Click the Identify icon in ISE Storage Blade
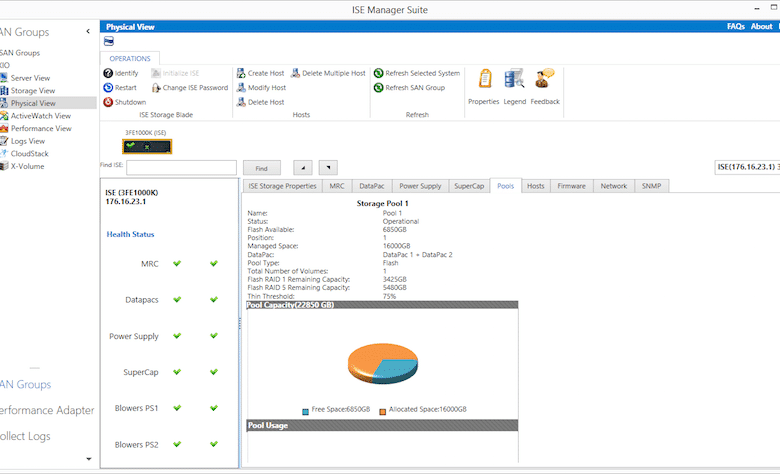This screenshot has width=780, height=474. (x=108, y=73)
